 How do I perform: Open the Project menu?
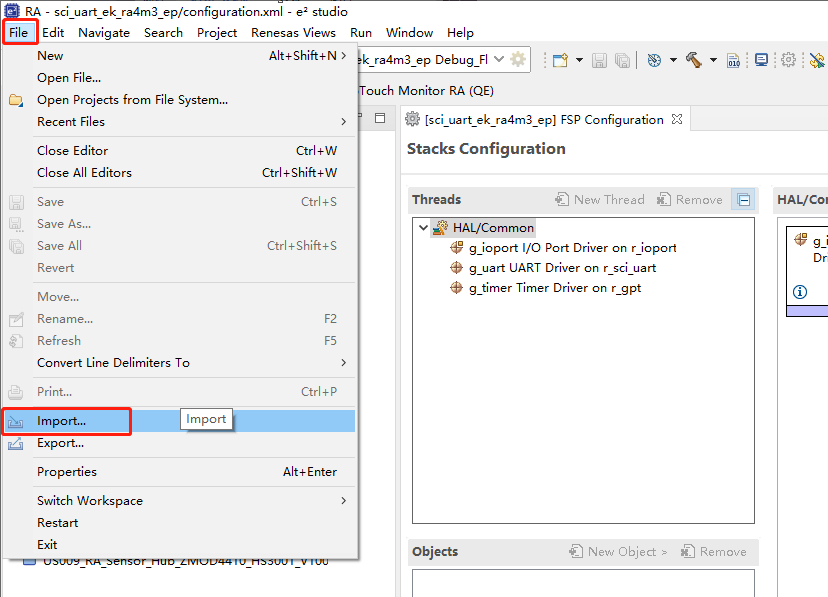point(217,33)
